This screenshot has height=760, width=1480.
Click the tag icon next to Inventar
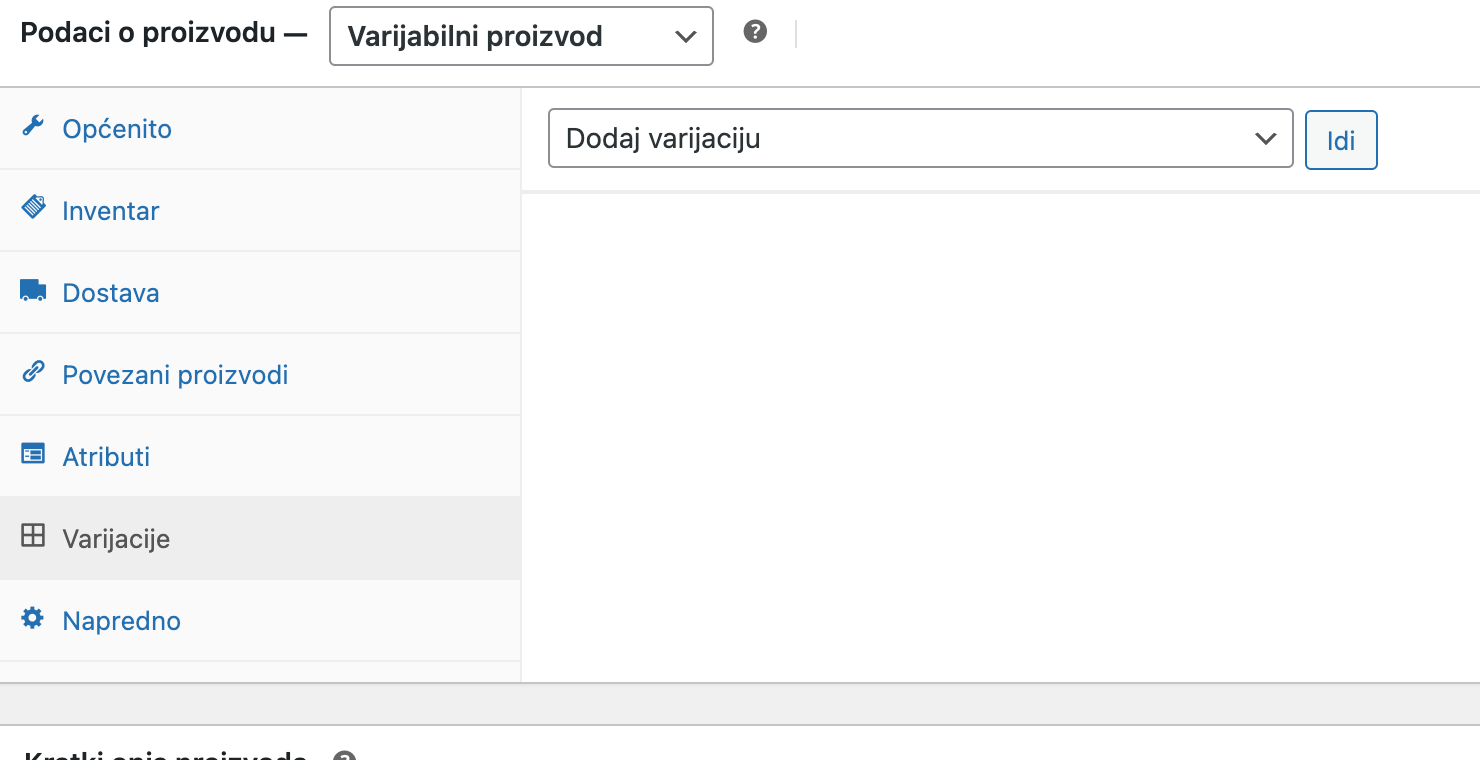(x=33, y=207)
